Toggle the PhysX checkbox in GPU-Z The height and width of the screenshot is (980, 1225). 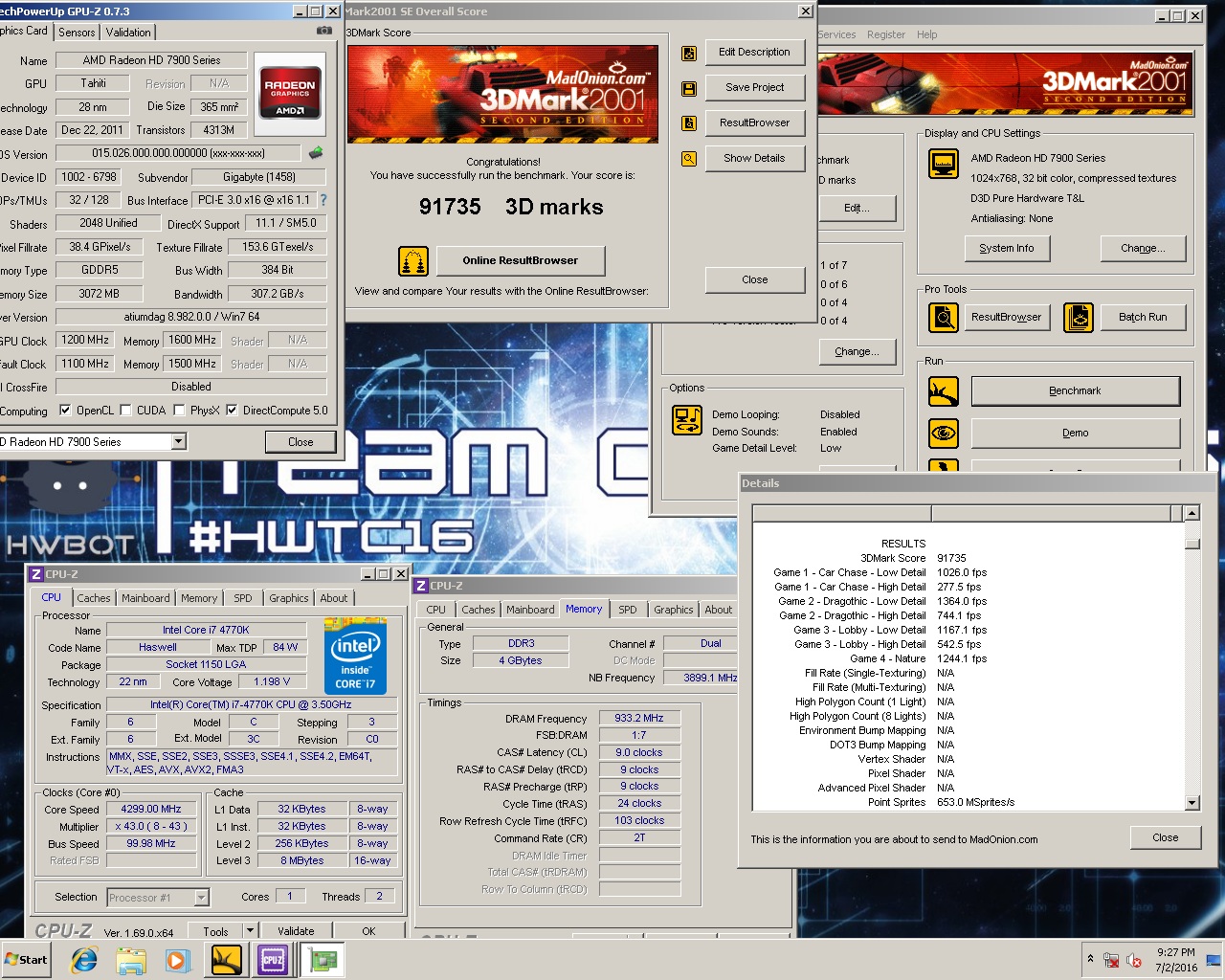tap(179, 411)
